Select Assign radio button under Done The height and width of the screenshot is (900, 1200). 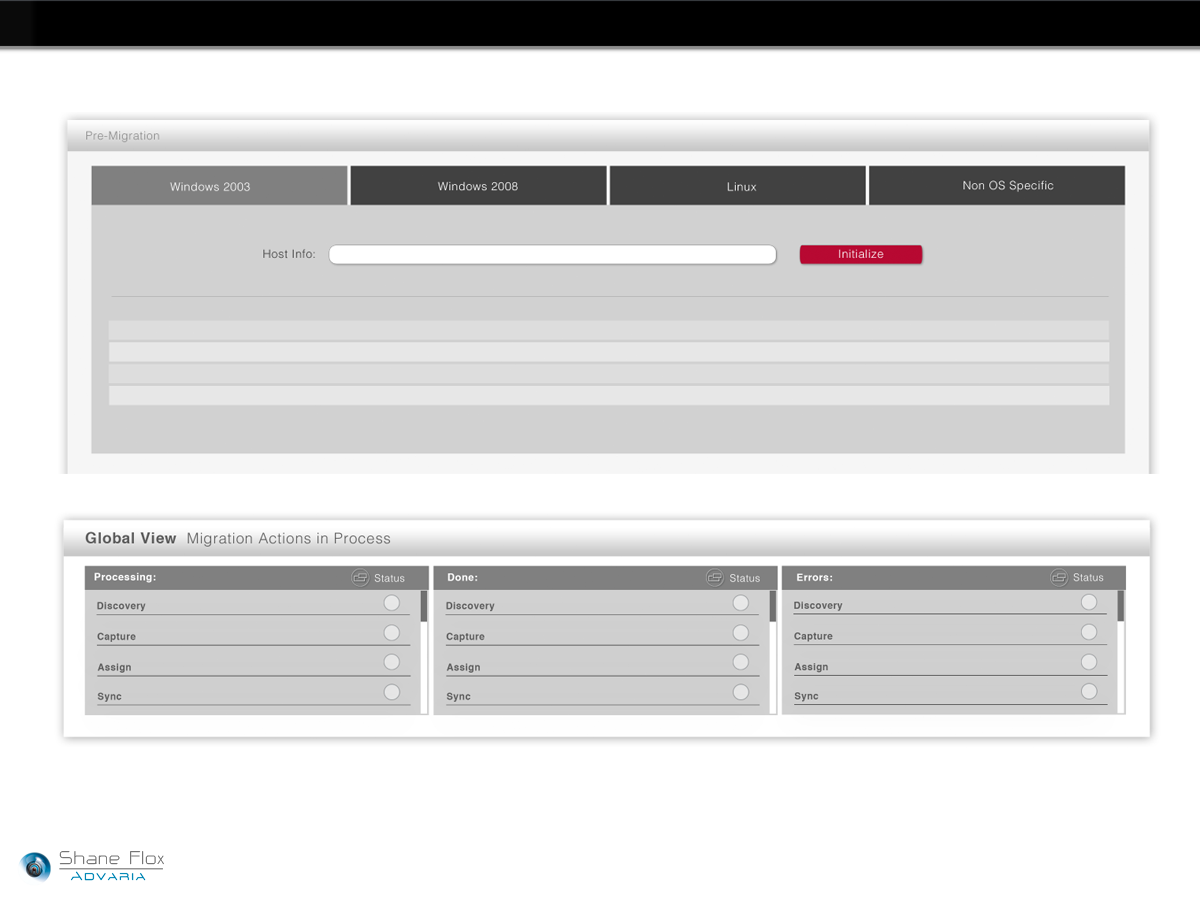click(741, 662)
